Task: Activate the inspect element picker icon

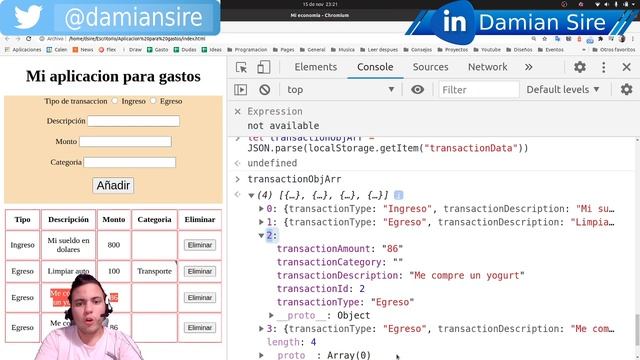Action: 241,67
